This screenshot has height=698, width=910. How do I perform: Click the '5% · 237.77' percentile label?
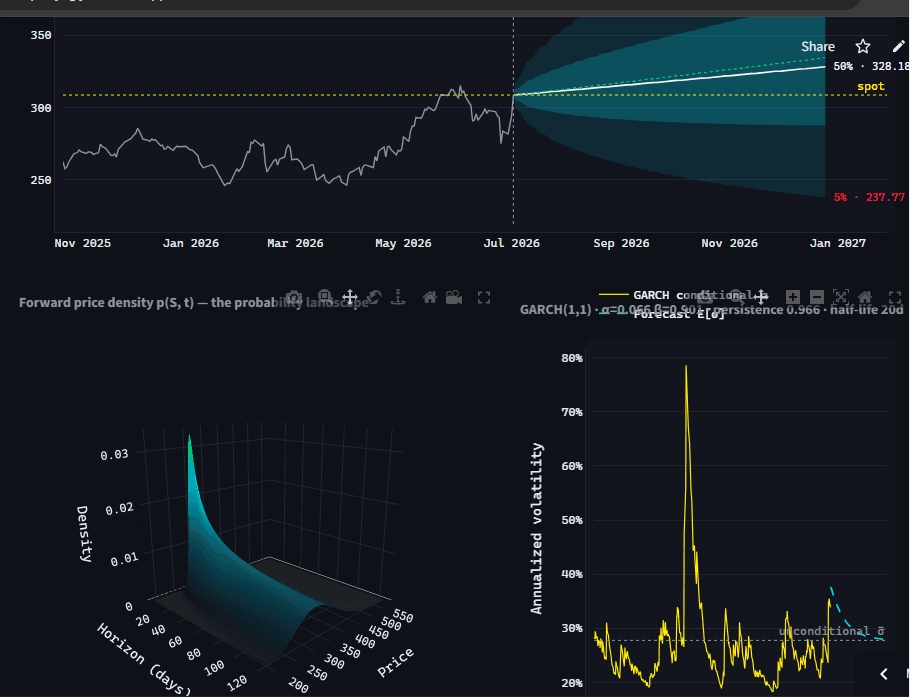(869, 197)
